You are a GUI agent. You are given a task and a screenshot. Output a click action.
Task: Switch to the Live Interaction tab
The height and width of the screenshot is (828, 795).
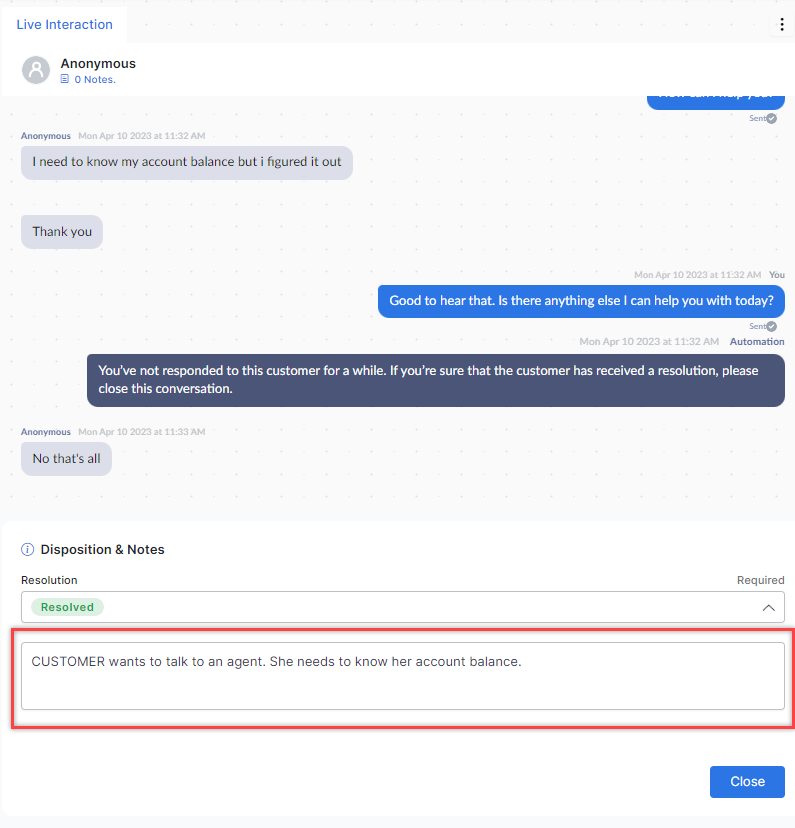[x=64, y=24]
